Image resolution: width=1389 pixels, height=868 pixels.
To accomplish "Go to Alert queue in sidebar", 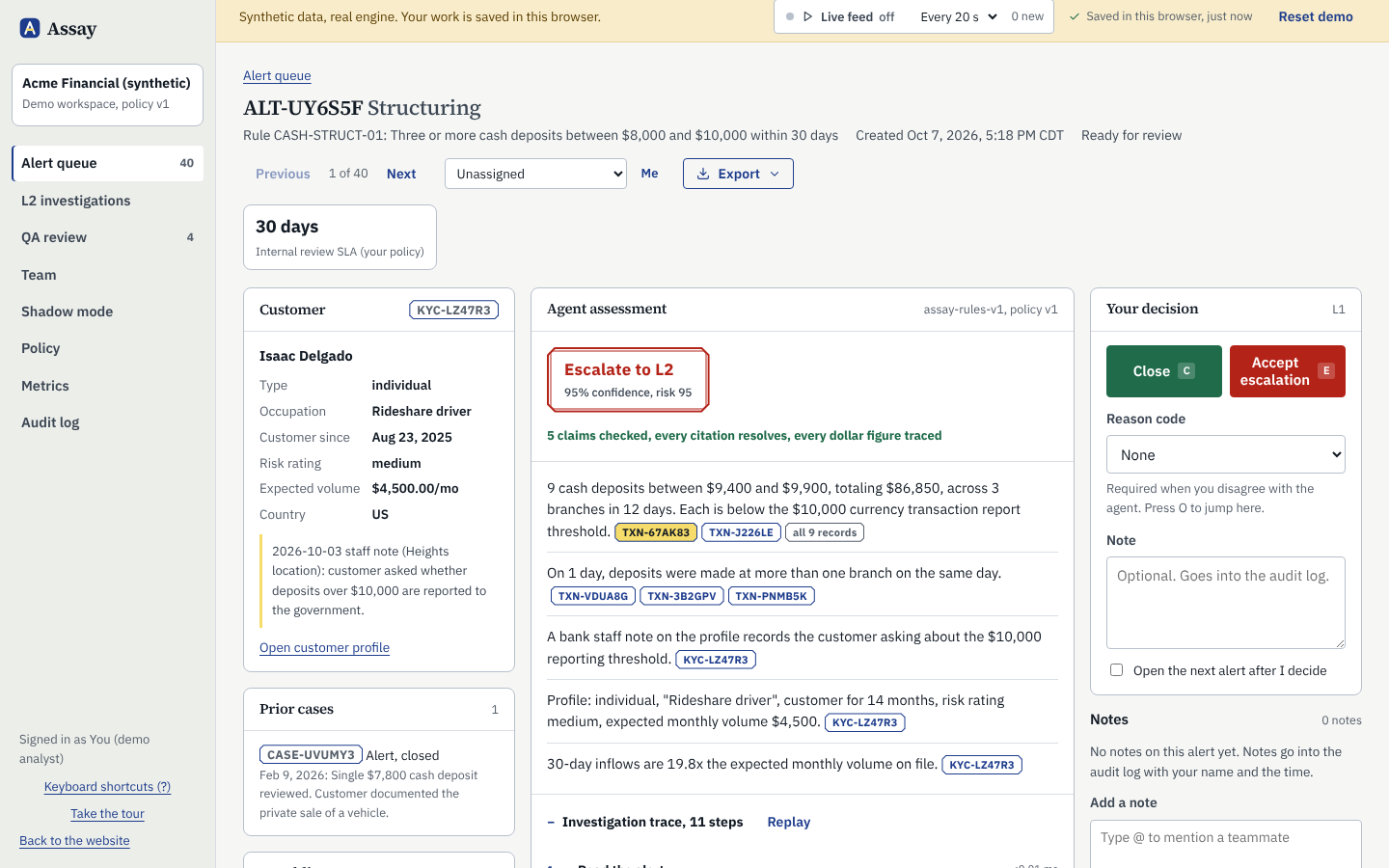I will 107,163.
